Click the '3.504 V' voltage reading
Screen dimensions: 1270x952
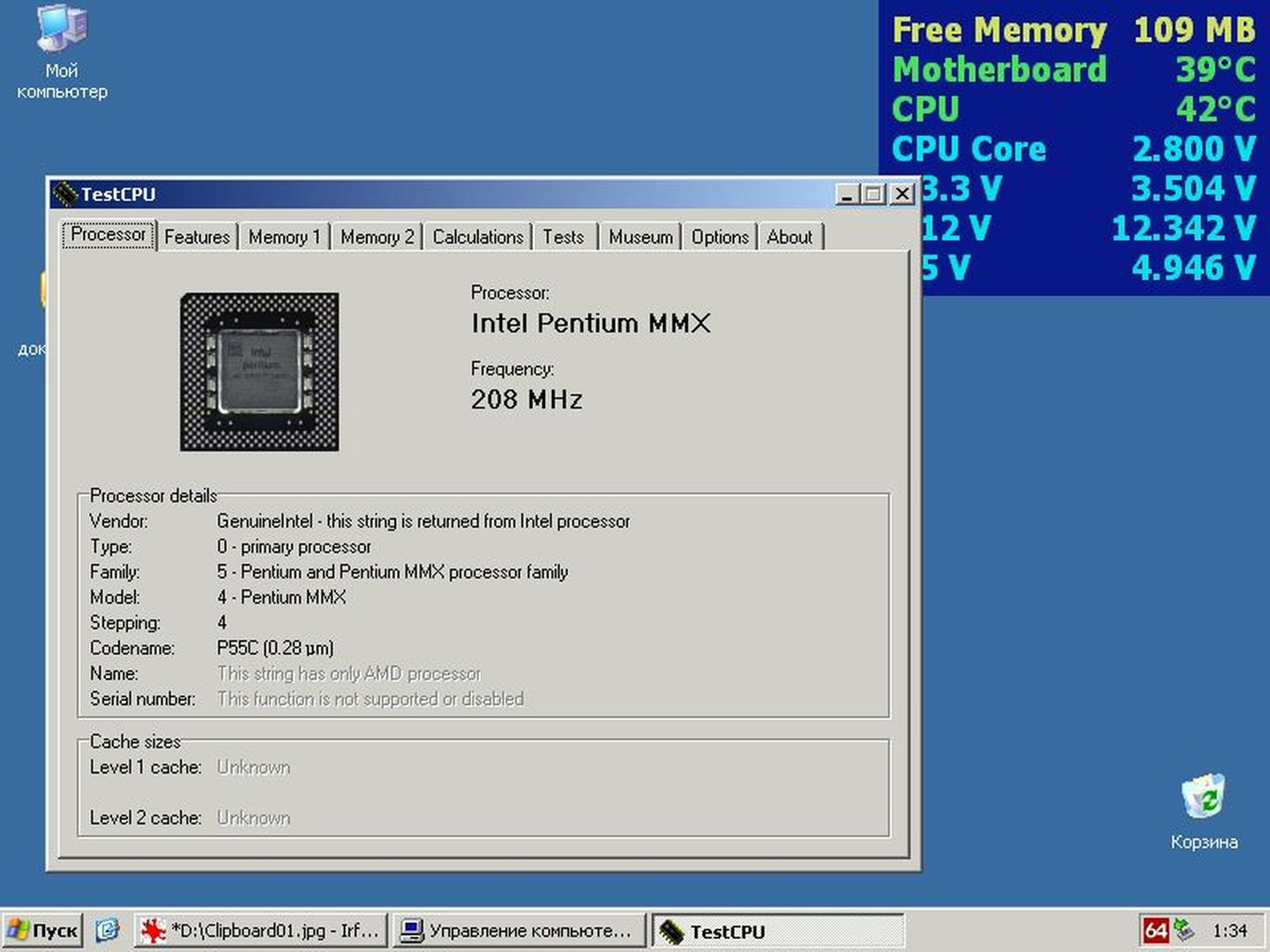point(1194,189)
